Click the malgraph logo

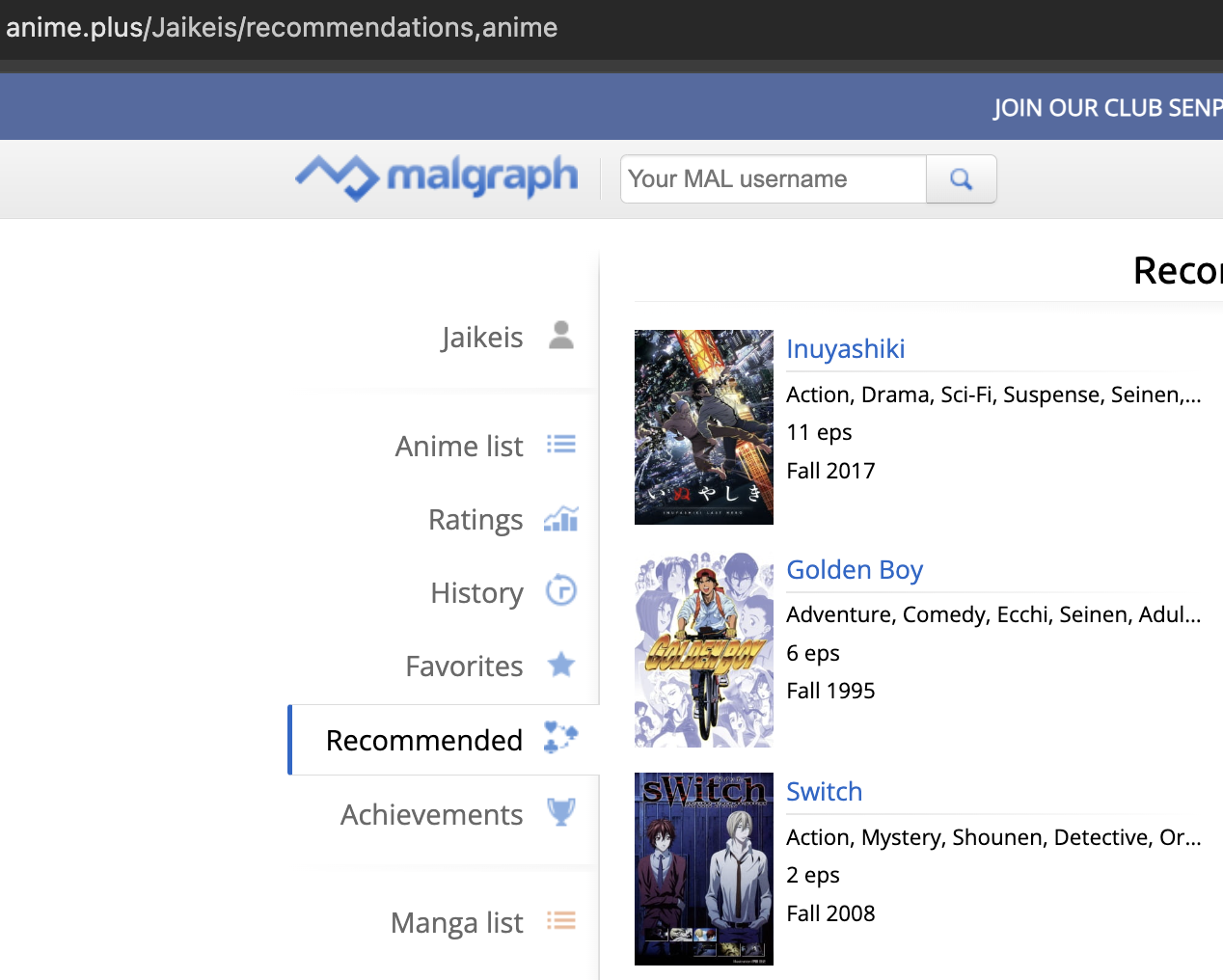click(437, 177)
